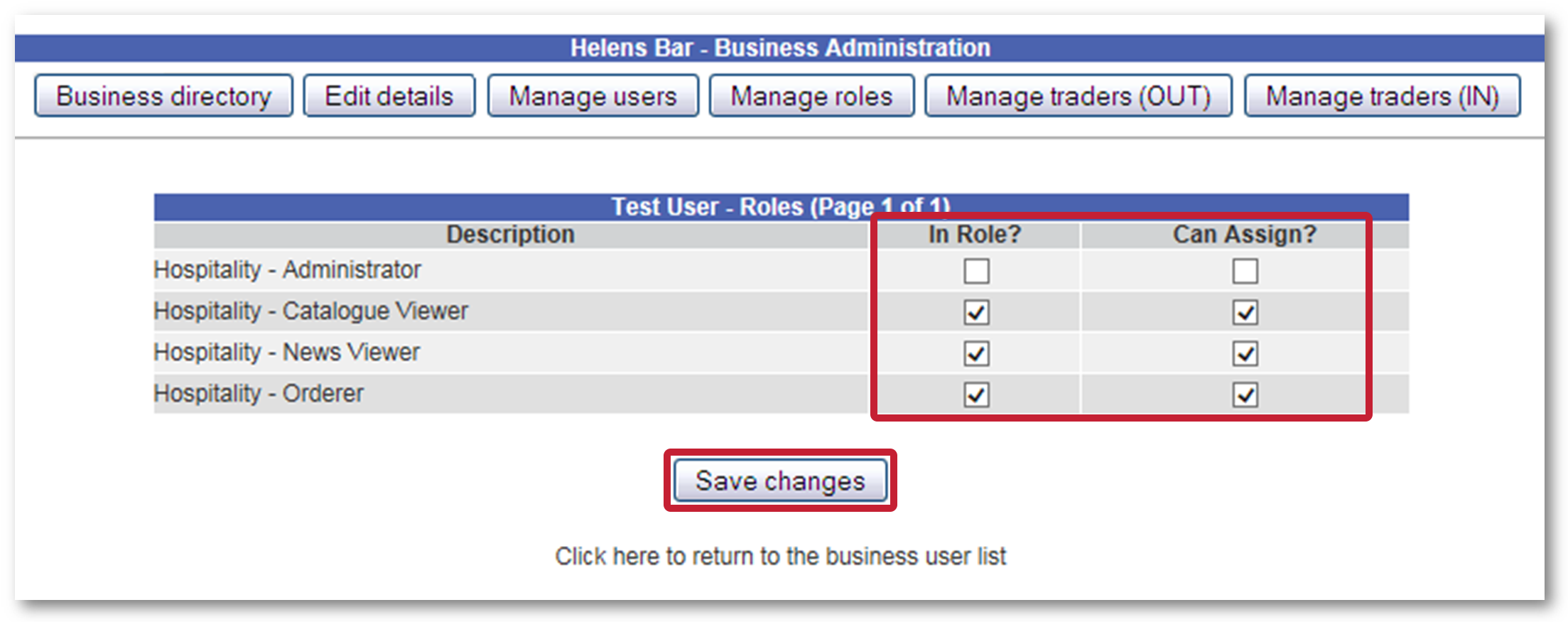The image size is (1568, 622).
Task: Uncheck Can Assign for Hospitality - Catalogue Viewer
Action: pos(1245,312)
